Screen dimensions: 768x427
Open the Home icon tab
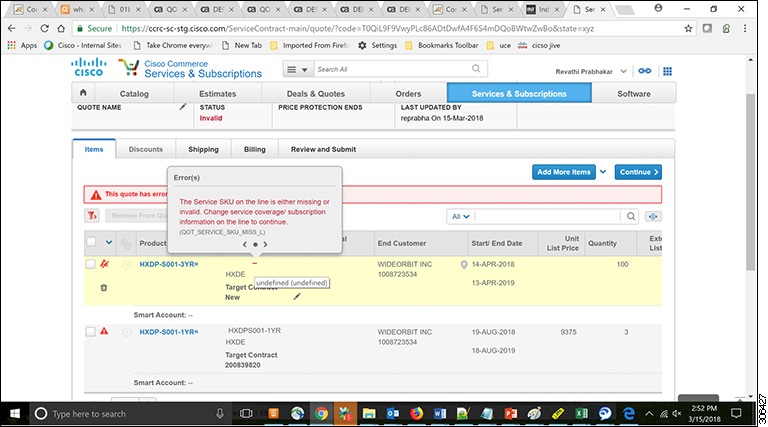click(x=83, y=93)
